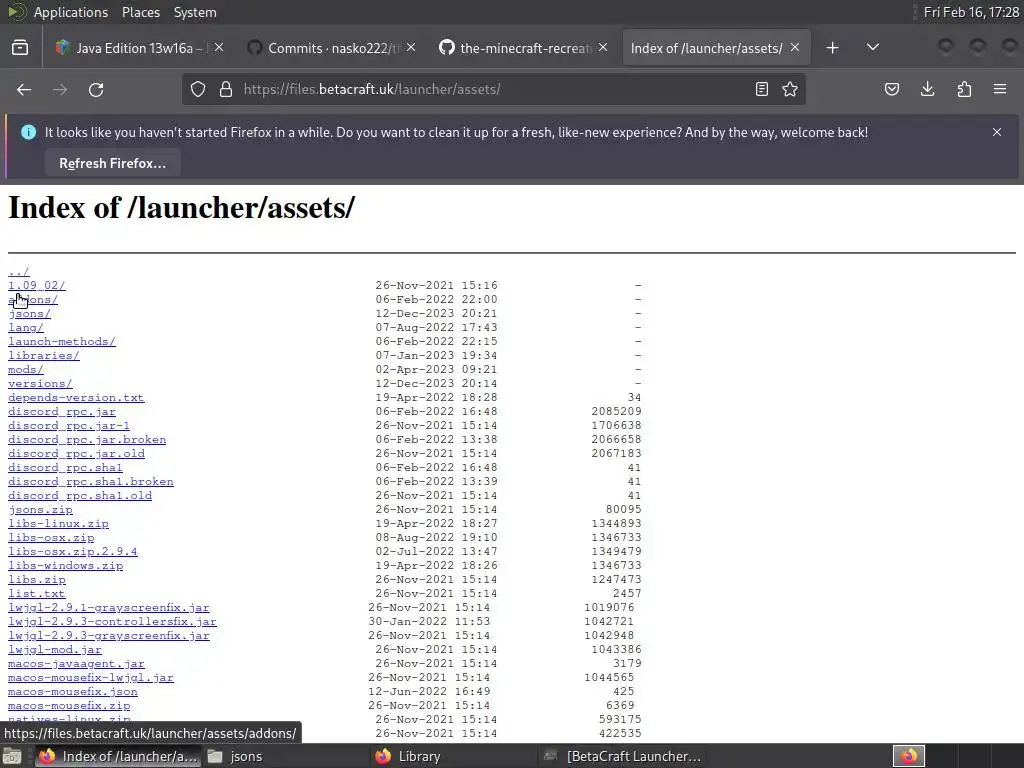Screen dimensions: 1024x768
Task: Open the downloads panel
Action: (x=927, y=89)
